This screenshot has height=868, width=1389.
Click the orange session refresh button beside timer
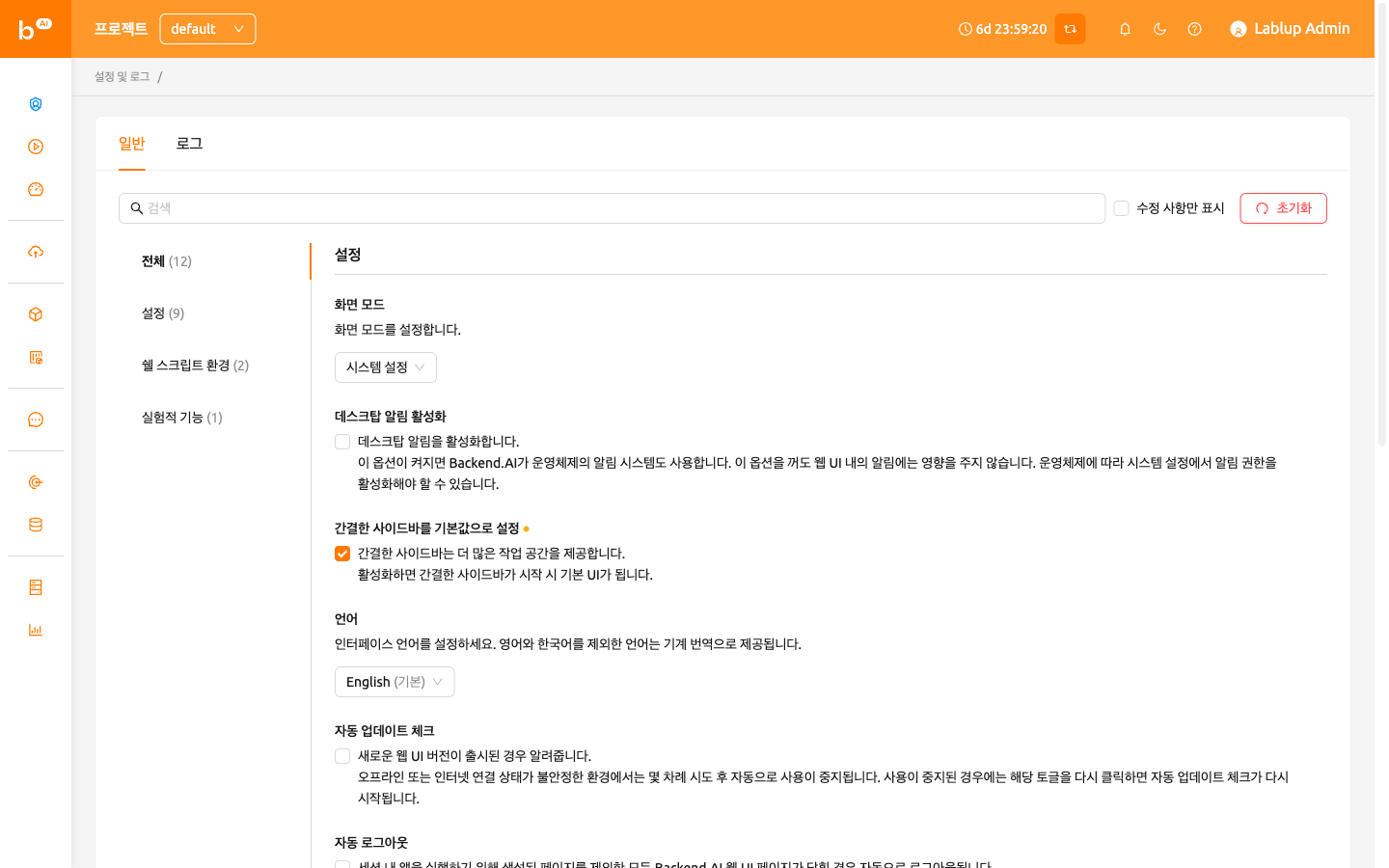click(1070, 29)
